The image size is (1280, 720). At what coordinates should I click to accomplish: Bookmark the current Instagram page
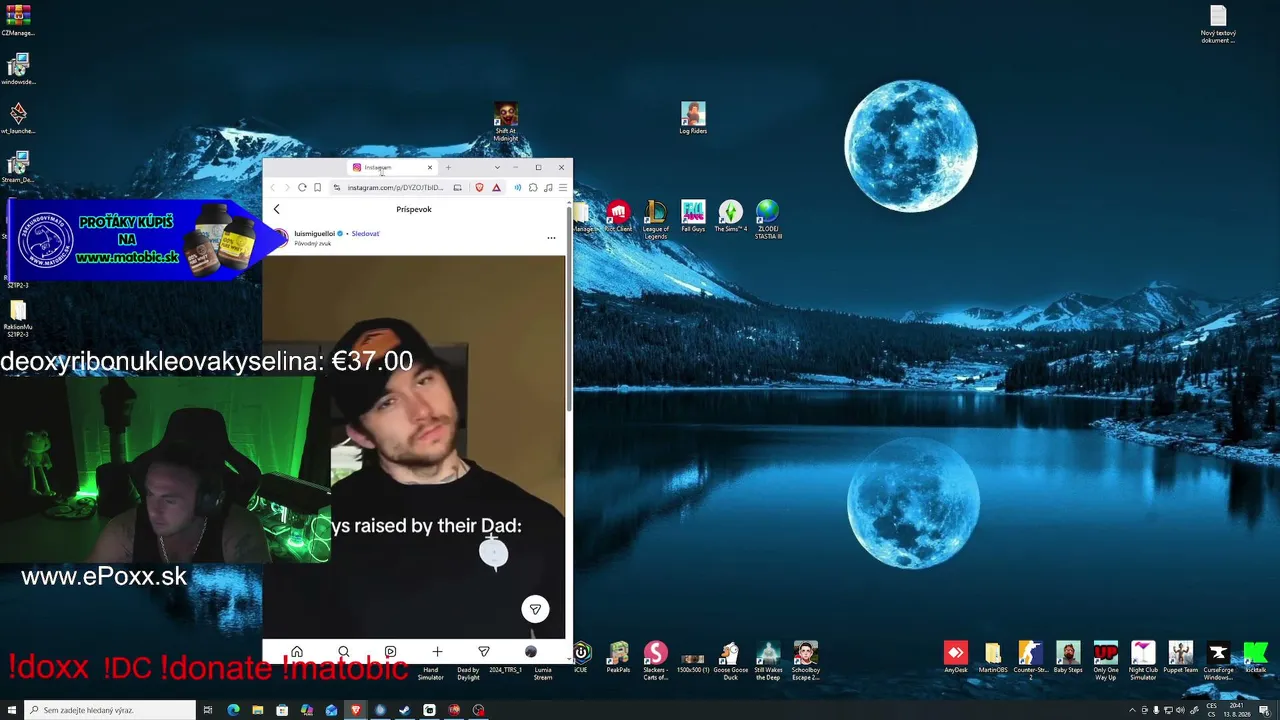tap(318, 187)
